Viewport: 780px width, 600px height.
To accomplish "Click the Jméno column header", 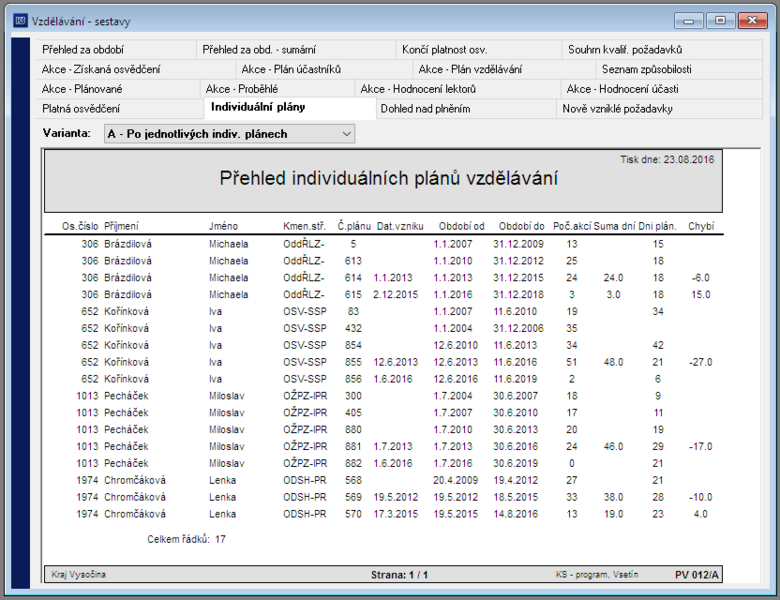I will tap(223, 226).
